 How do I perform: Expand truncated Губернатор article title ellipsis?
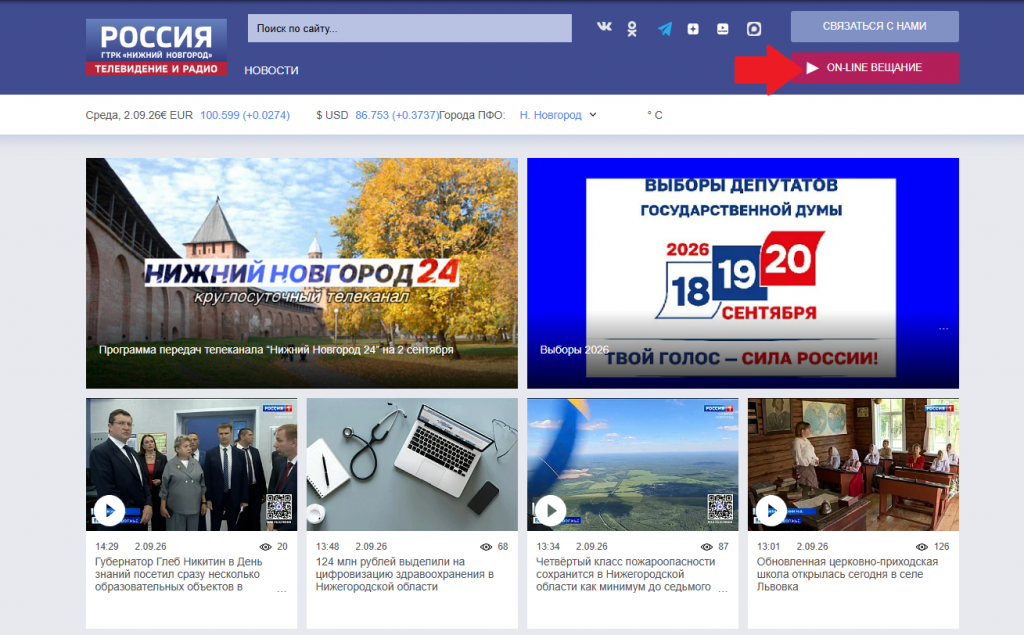(281, 589)
